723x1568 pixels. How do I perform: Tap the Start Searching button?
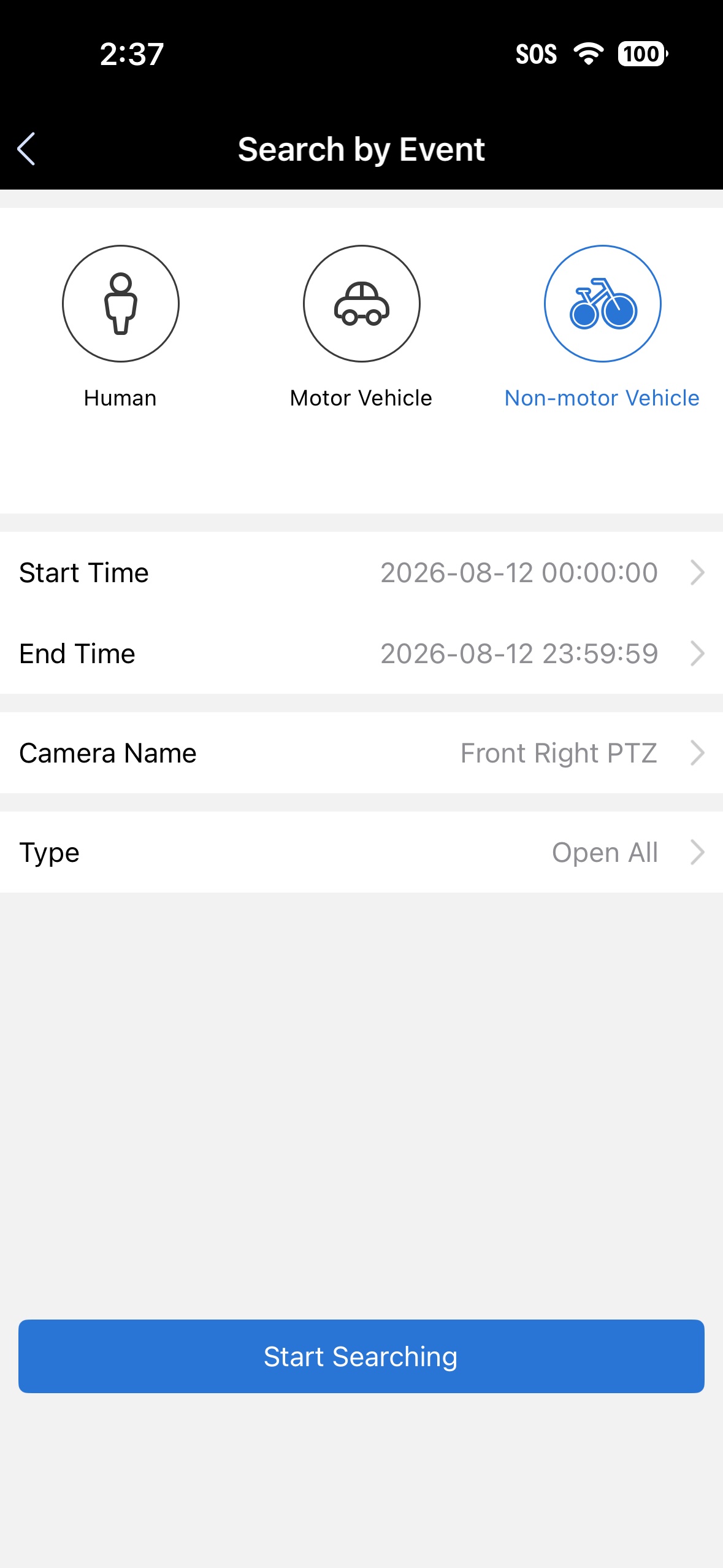click(x=361, y=1356)
